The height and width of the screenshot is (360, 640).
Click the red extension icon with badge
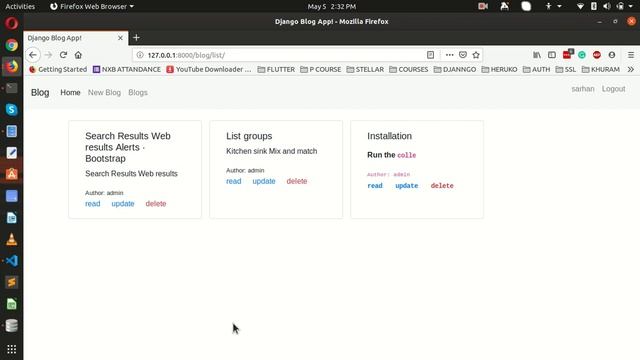tap(567, 54)
